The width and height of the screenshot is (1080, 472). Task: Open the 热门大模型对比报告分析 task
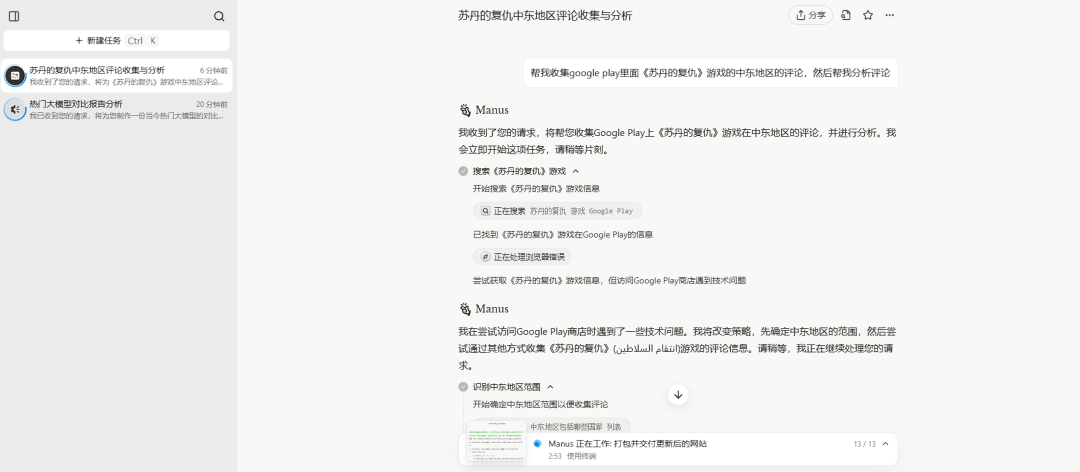click(x=116, y=110)
